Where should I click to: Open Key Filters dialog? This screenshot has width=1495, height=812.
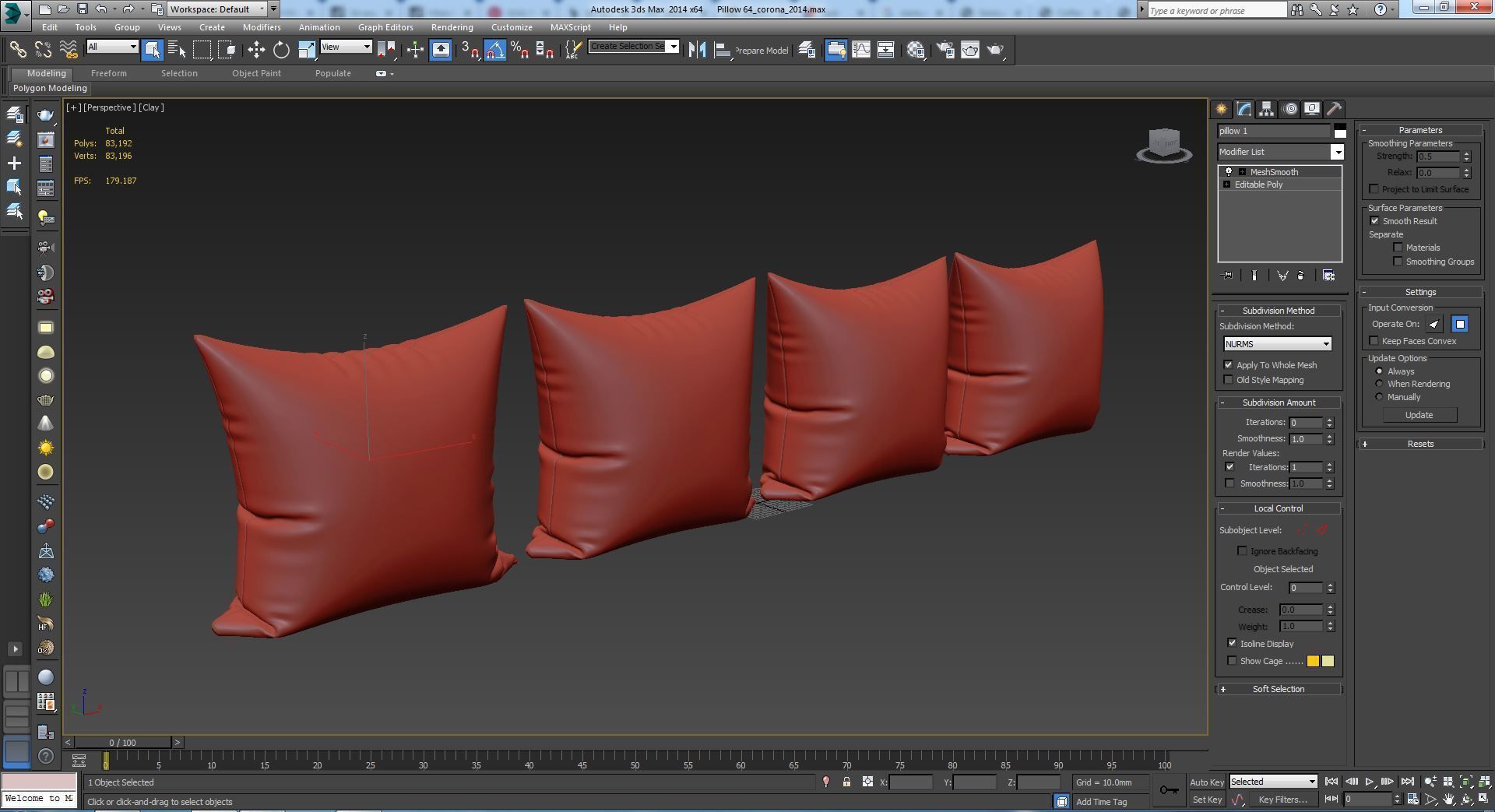pyautogui.click(x=1282, y=800)
